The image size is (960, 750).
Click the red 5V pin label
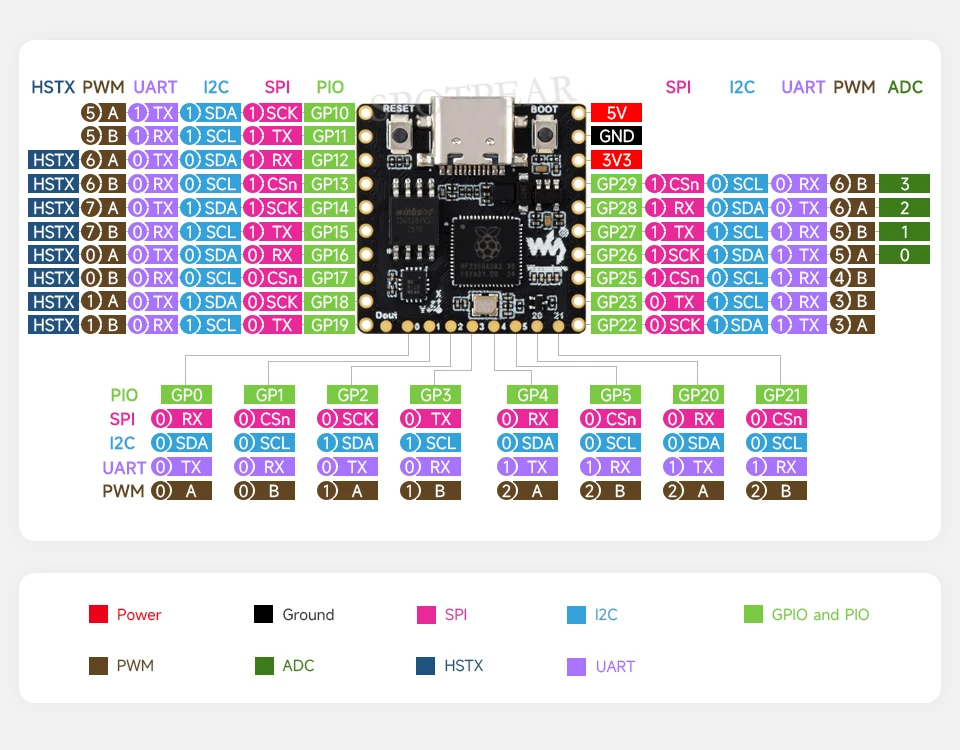coord(616,112)
